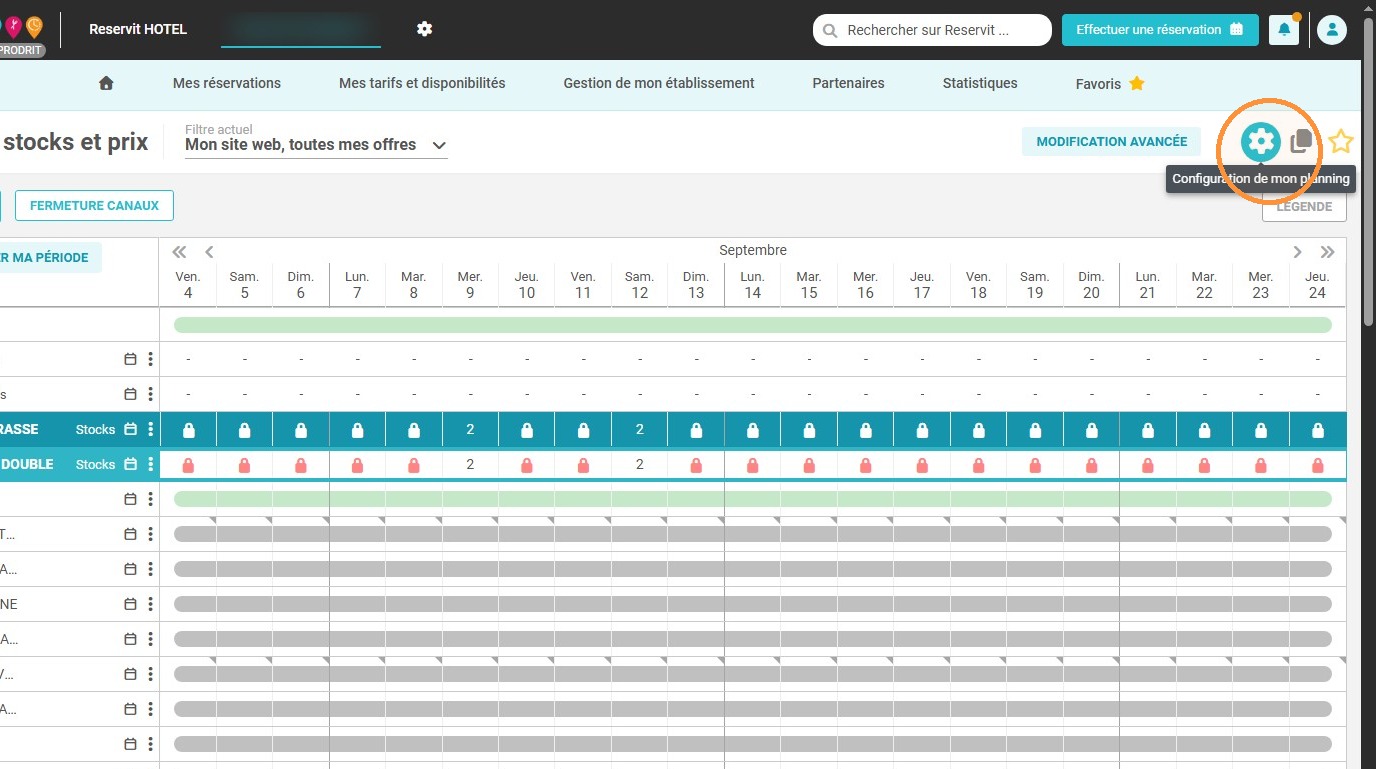
Task: Click Effectuer une réservation button
Action: click(1160, 30)
